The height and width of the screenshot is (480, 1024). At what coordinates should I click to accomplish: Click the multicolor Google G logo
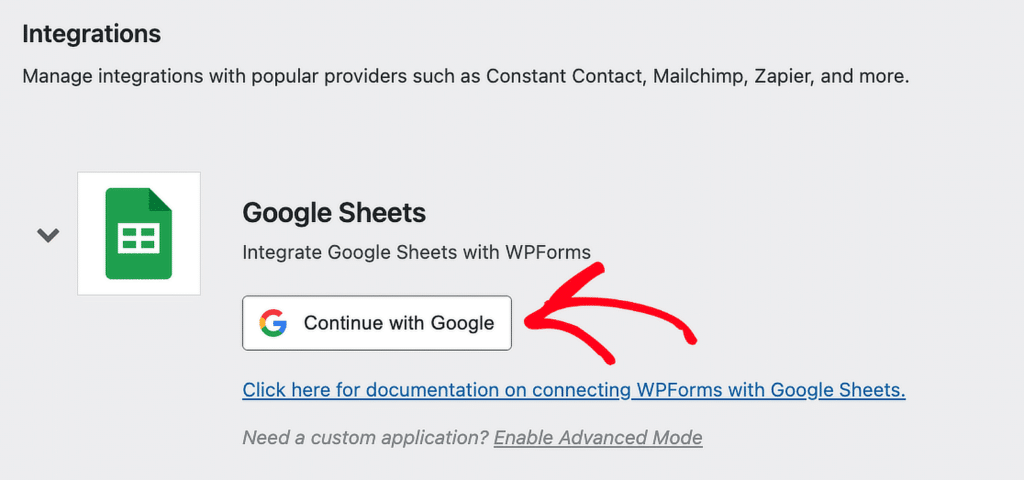(273, 323)
